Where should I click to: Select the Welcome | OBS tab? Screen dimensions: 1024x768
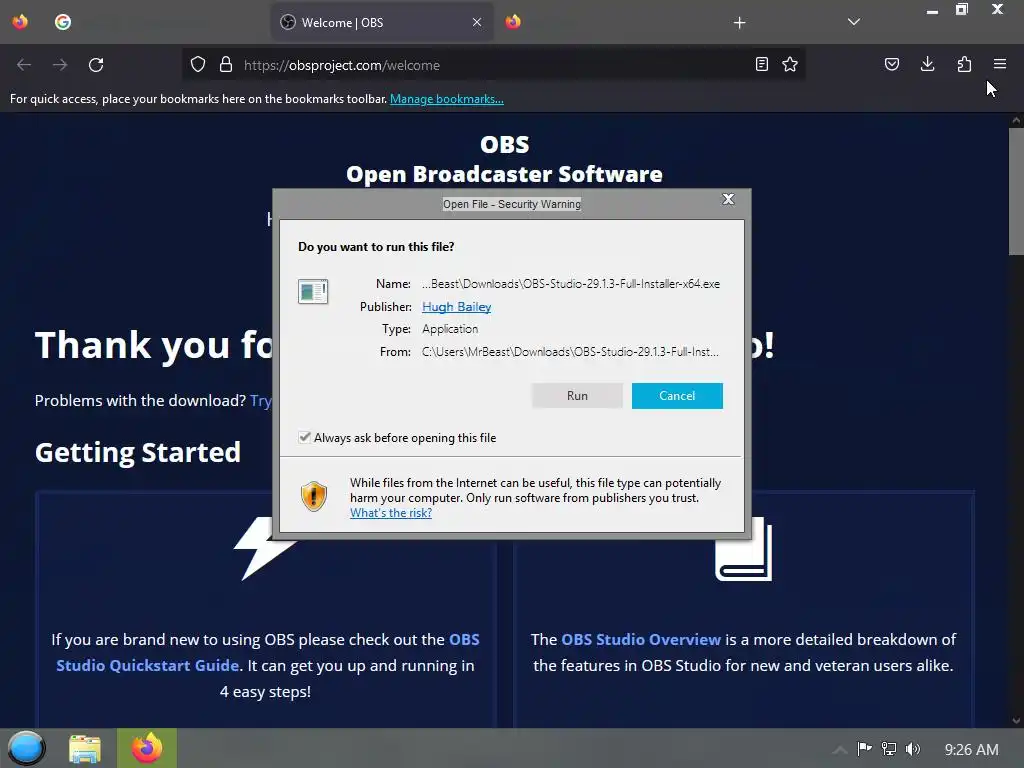tap(382, 22)
